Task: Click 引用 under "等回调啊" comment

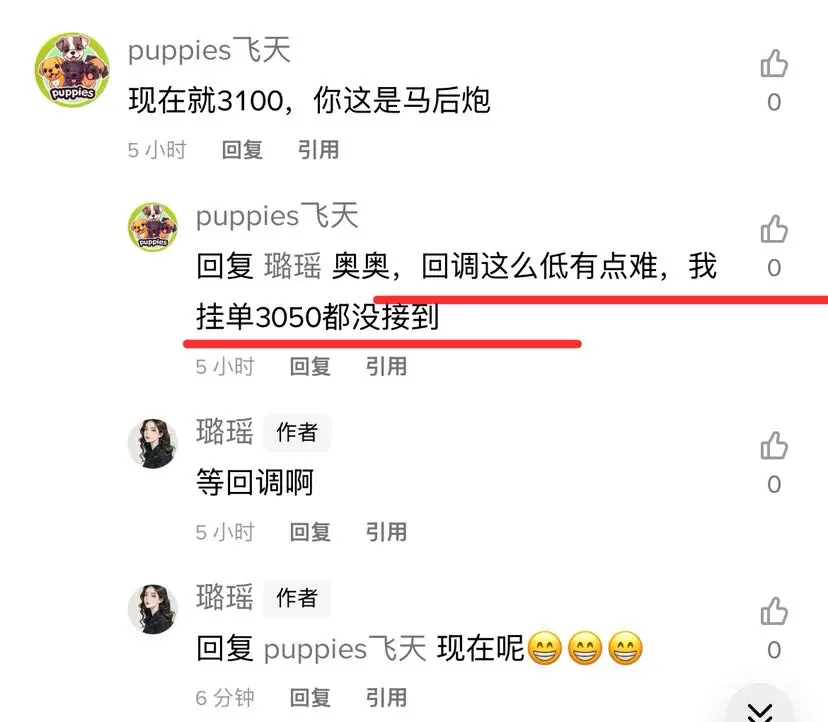Action: click(387, 532)
